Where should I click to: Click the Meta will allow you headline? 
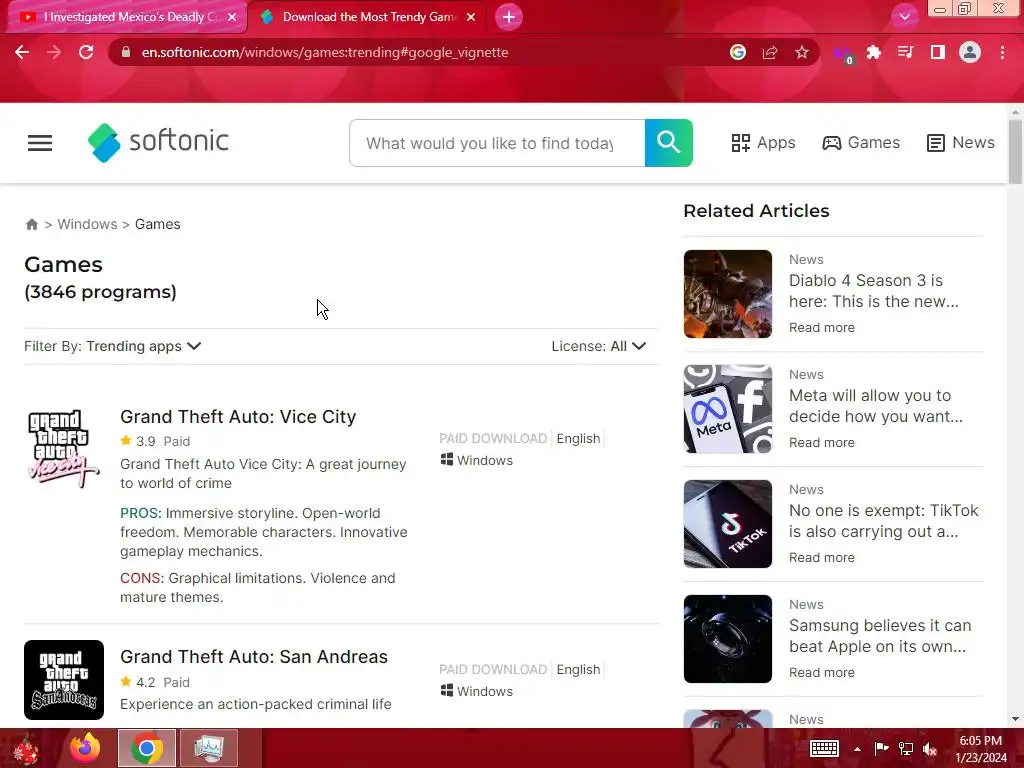tap(876, 406)
